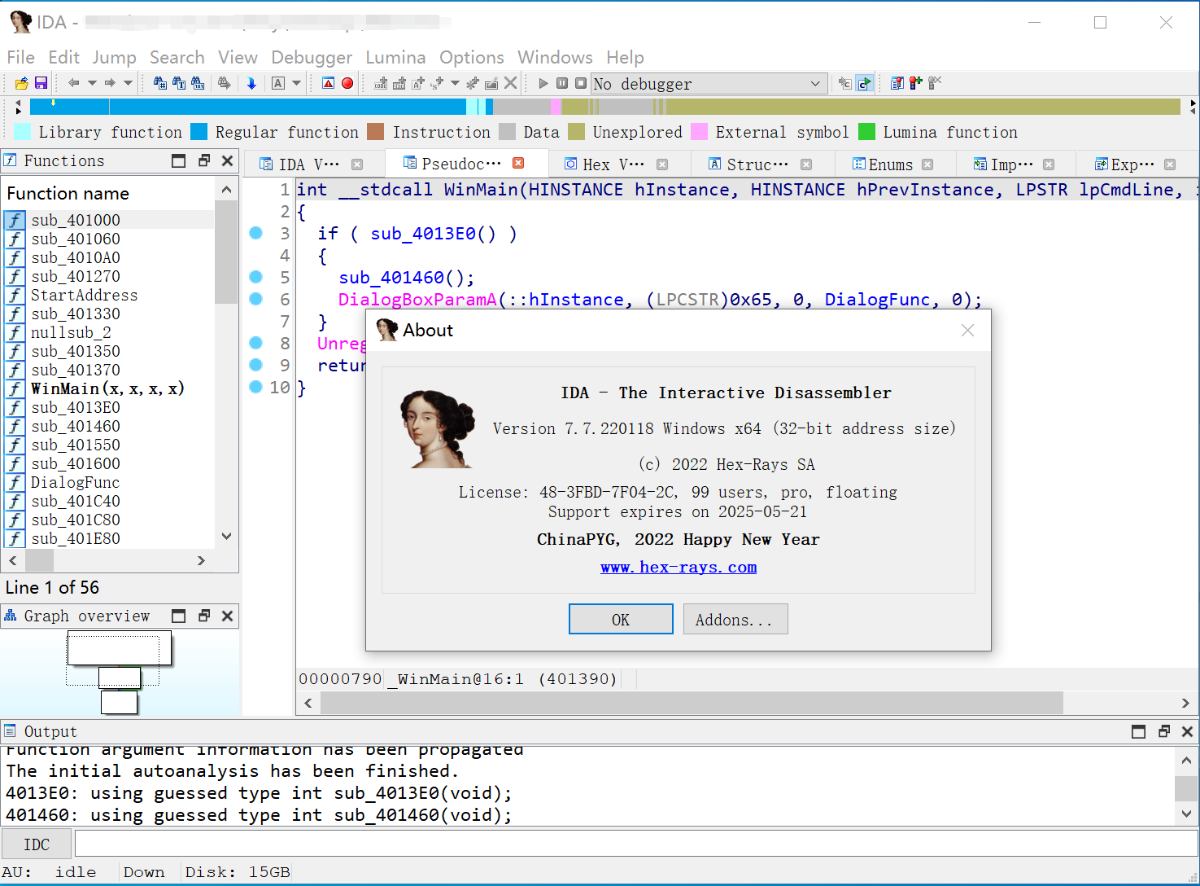Image resolution: width=1200 pixels, height=886 pixels.
Task: Click the red circle breakpoint icon
Action: [347, 84]
